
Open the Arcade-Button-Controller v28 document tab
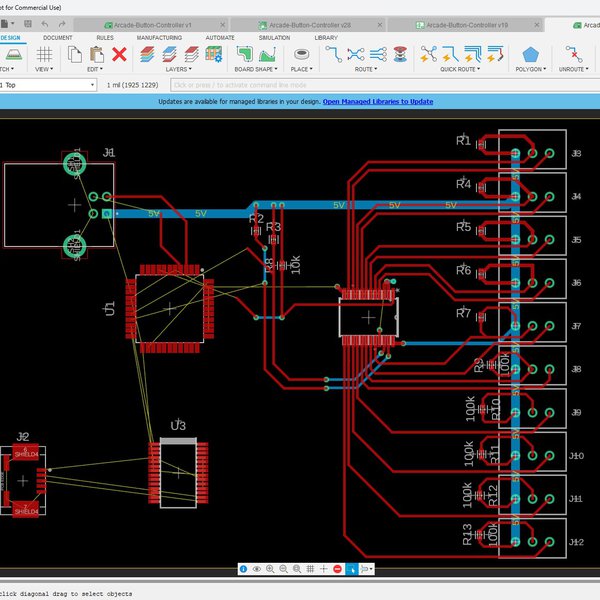[x=308, y=25]
